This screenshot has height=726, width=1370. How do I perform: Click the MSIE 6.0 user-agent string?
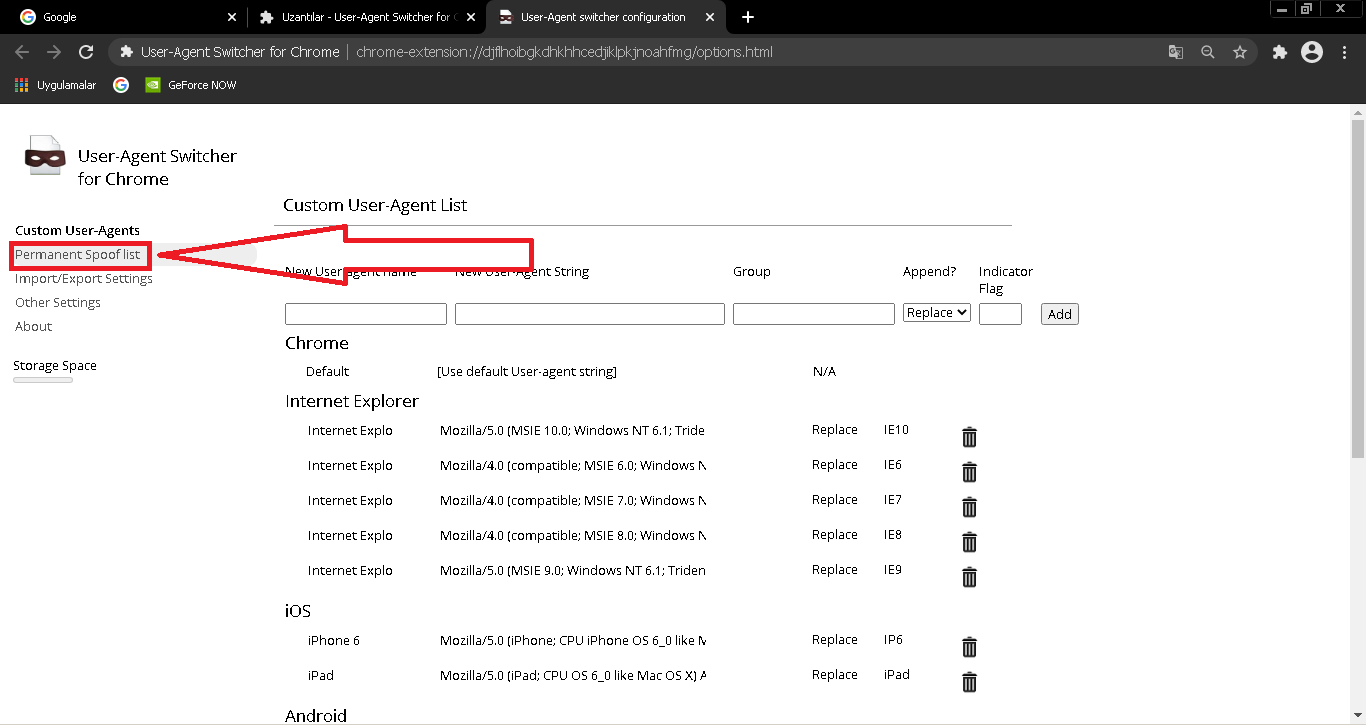coord(573,466)
